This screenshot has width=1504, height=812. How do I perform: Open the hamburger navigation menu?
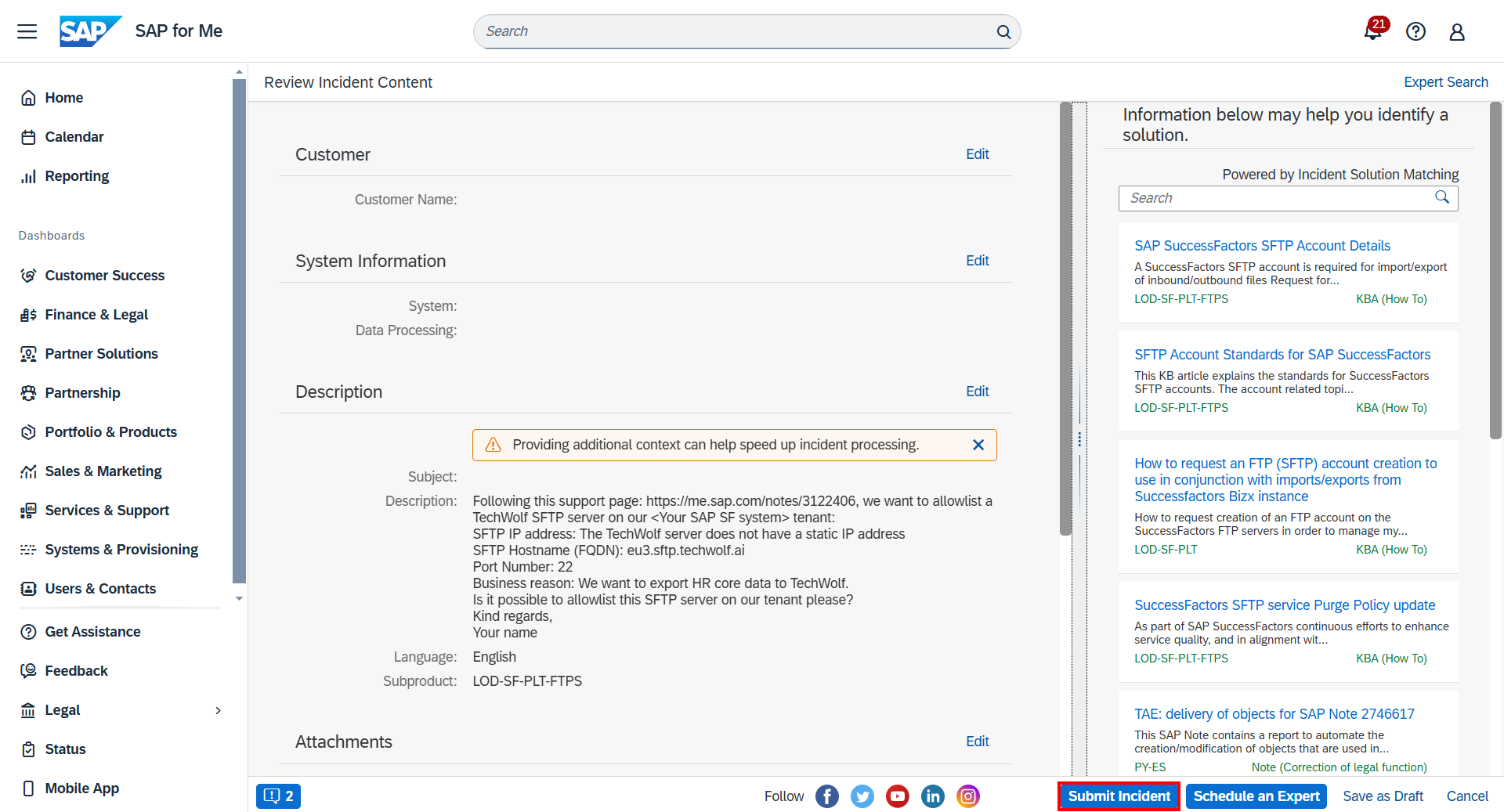point(27,31)
